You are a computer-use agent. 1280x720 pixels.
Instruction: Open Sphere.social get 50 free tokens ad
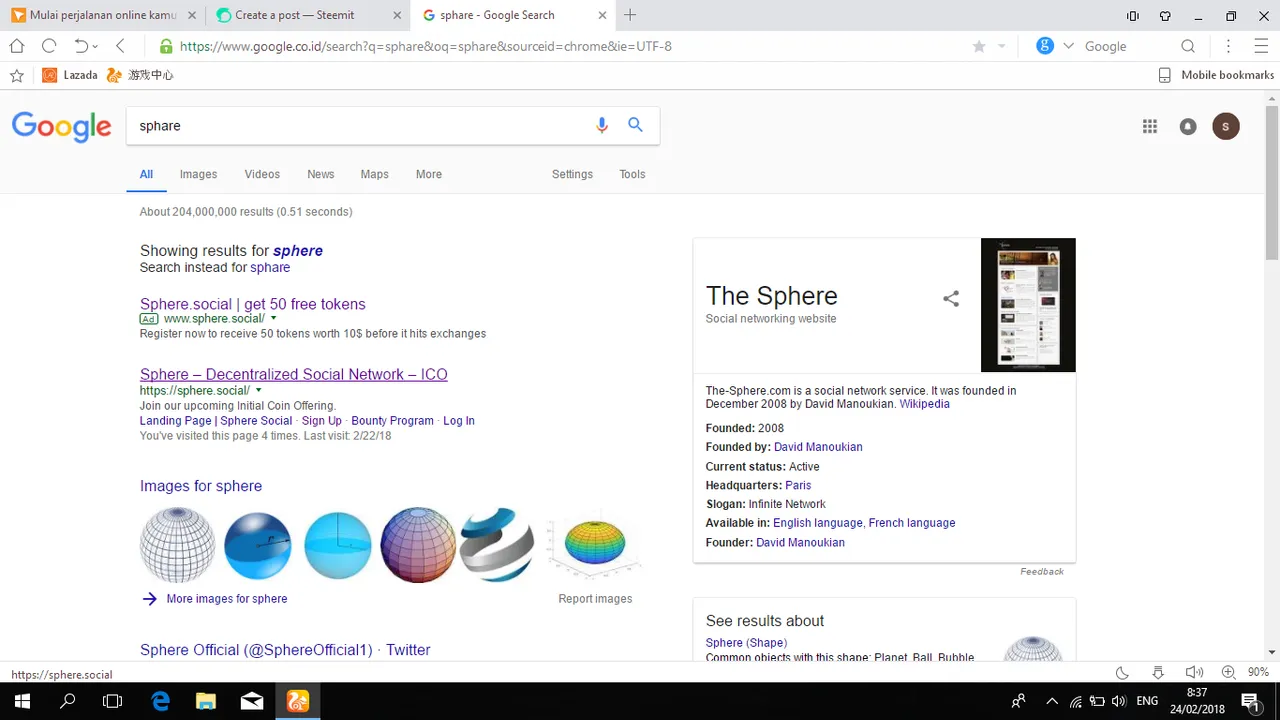click(253, 304)
